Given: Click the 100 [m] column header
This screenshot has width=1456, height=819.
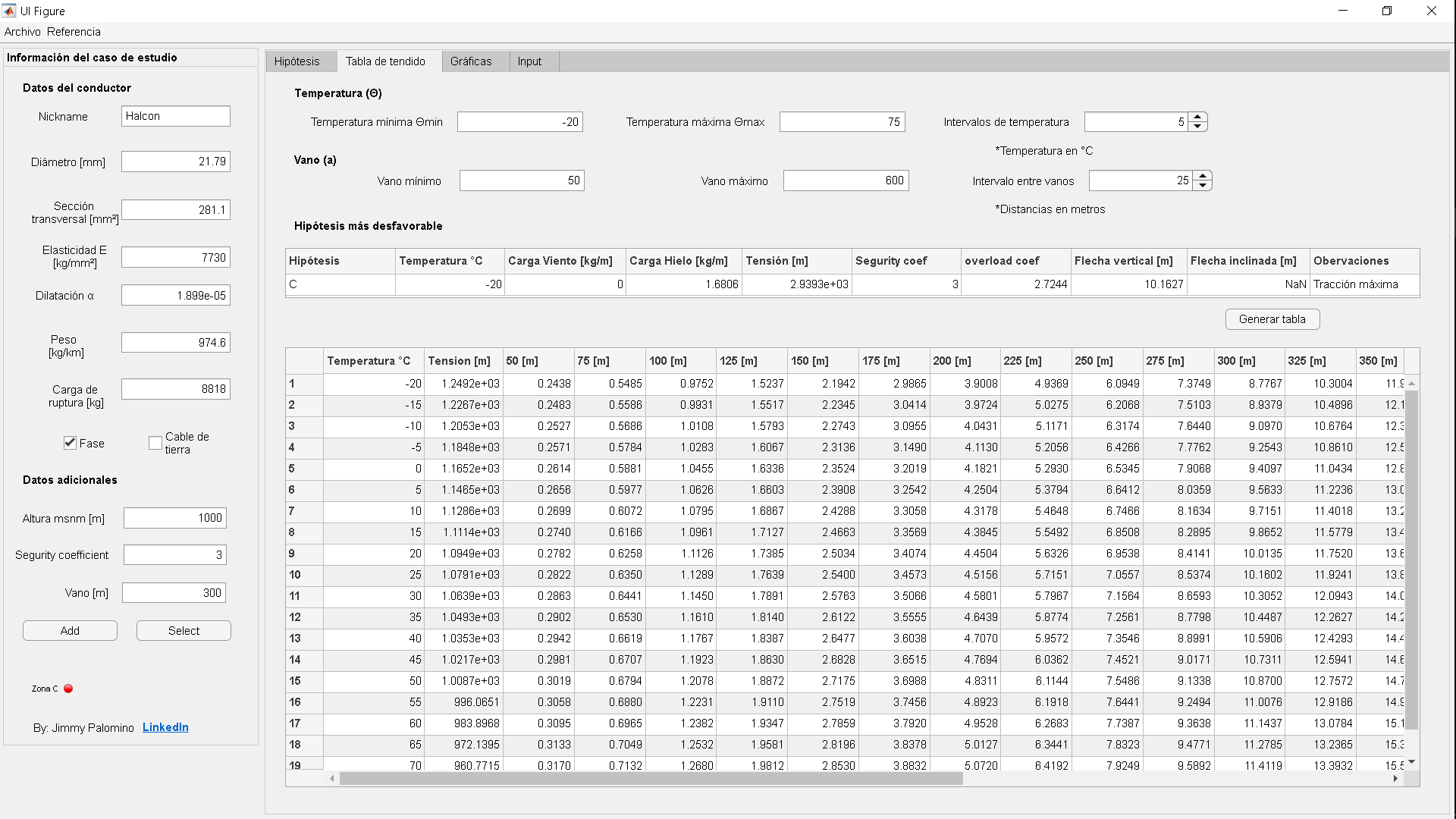Looking at the screenshot, I should point(681,361).
